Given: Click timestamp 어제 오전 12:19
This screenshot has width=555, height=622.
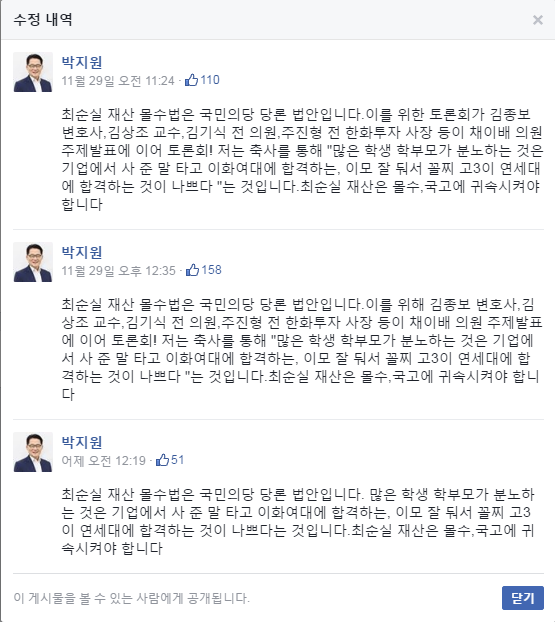Looking at the screenshot, I should pos(104,461).
